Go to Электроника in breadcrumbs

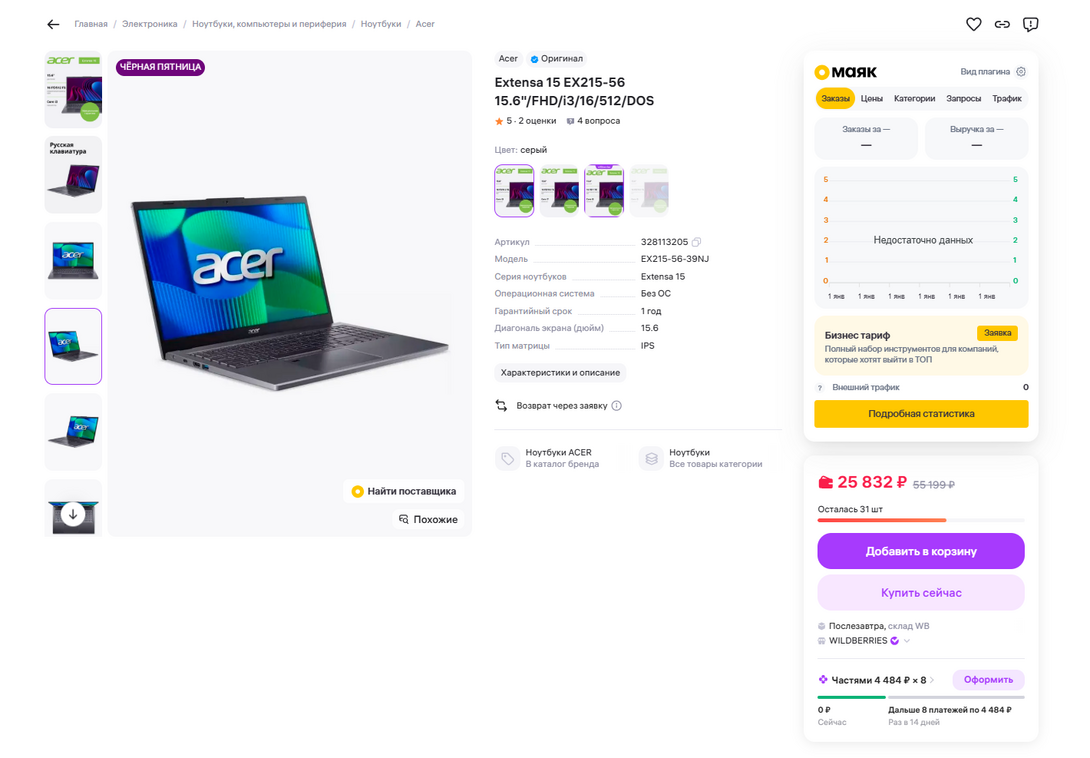(x=150, y=24)
